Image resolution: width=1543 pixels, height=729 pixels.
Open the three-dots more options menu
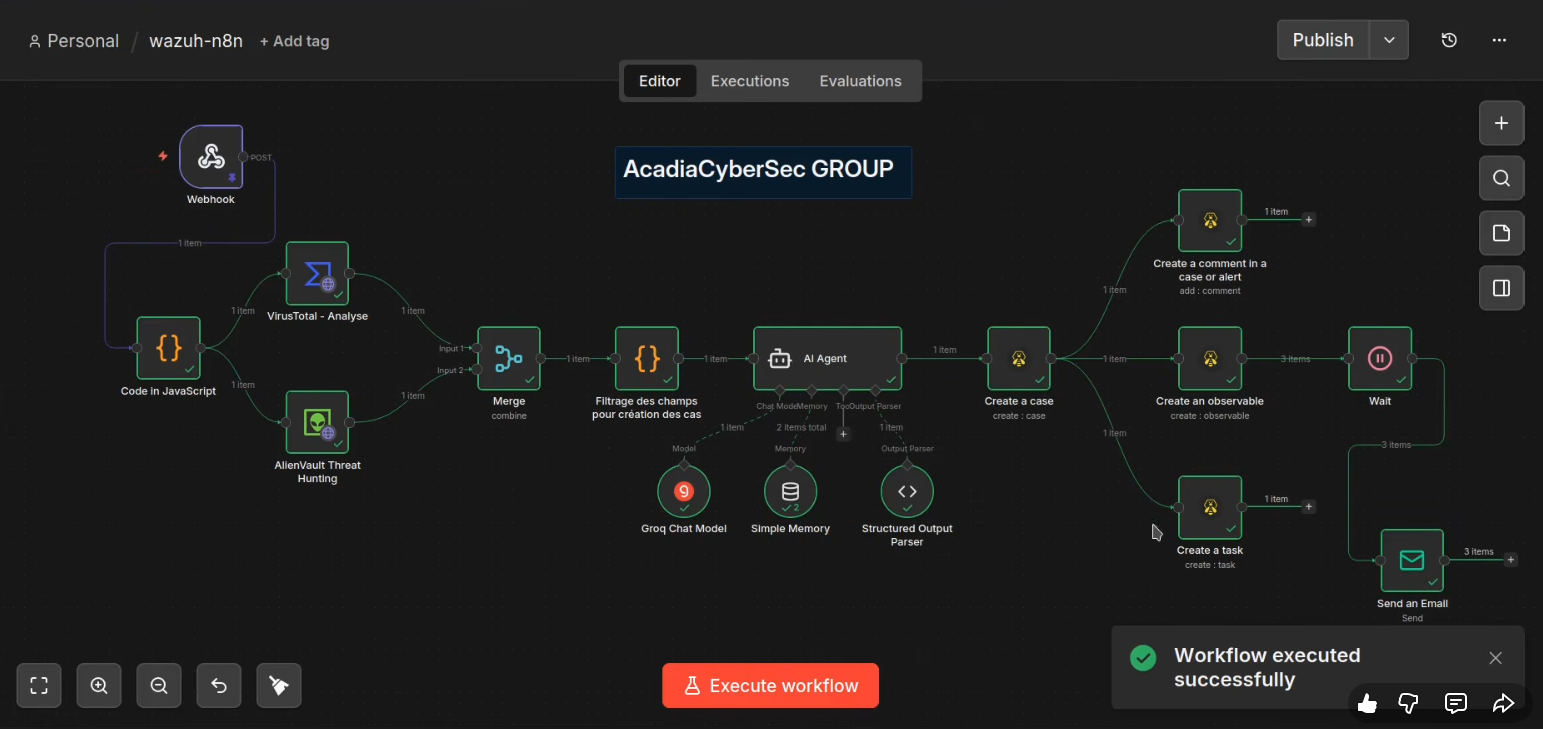click(1499, 40)
